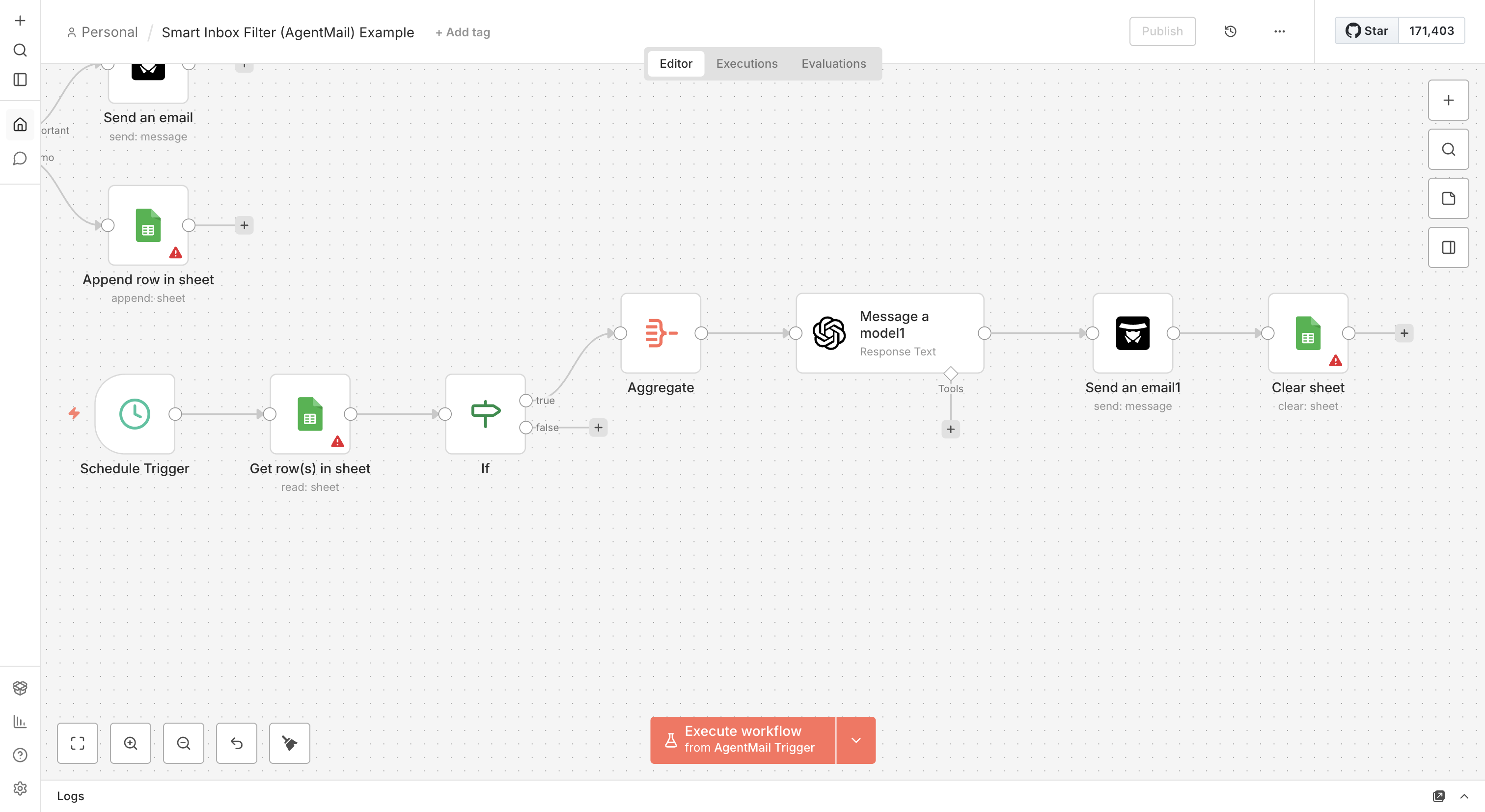Select the Append row in sheet node
The image size is (1485, 812).
coord(148,225)
